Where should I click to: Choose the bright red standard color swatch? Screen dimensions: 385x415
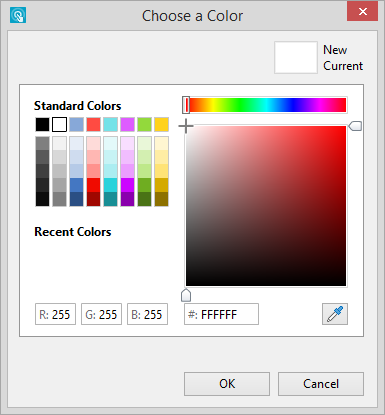[93, 124]
